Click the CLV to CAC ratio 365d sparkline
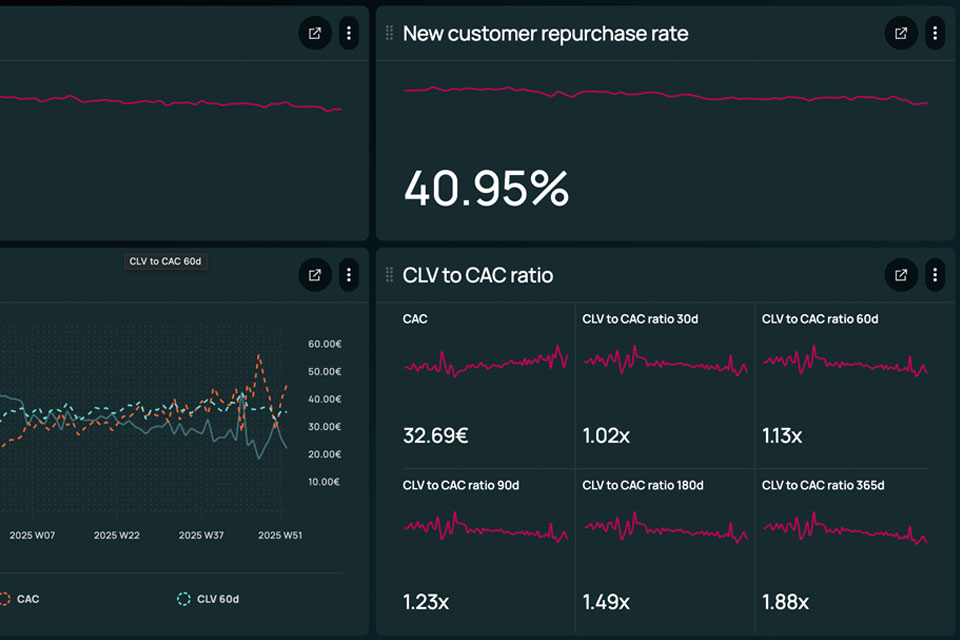 [845, 528]
